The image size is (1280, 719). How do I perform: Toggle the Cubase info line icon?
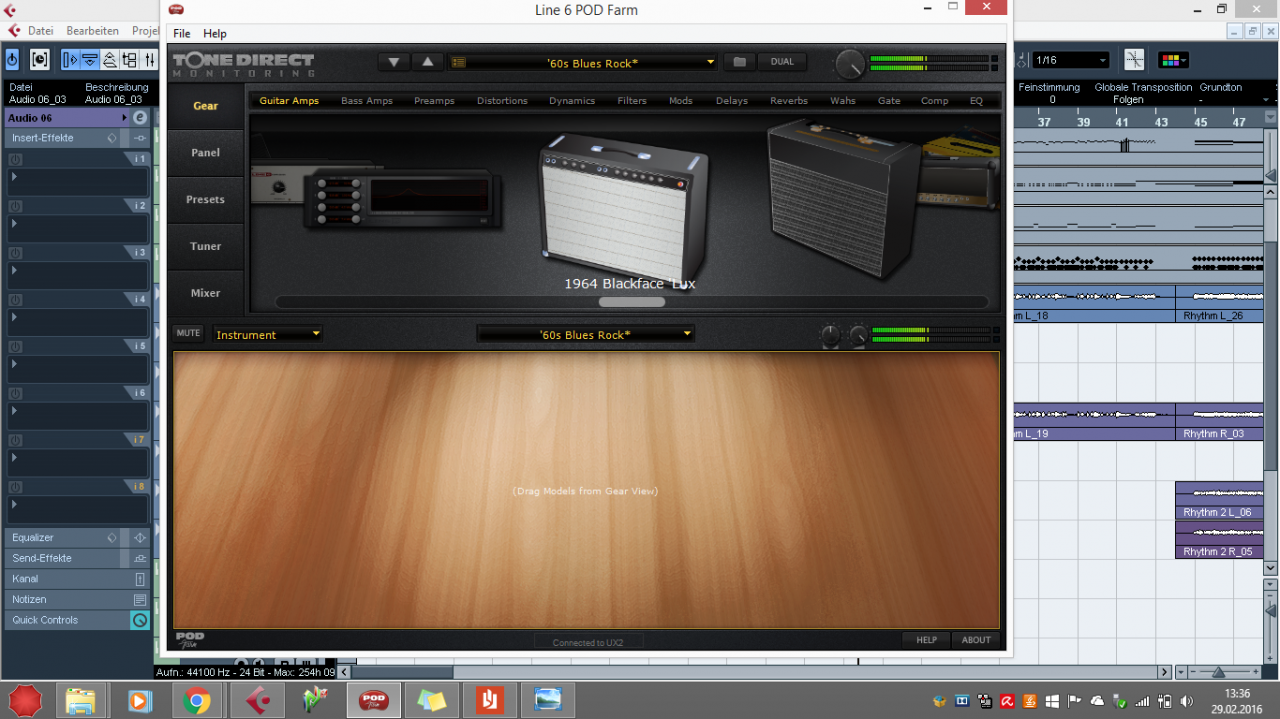(90, 60)
